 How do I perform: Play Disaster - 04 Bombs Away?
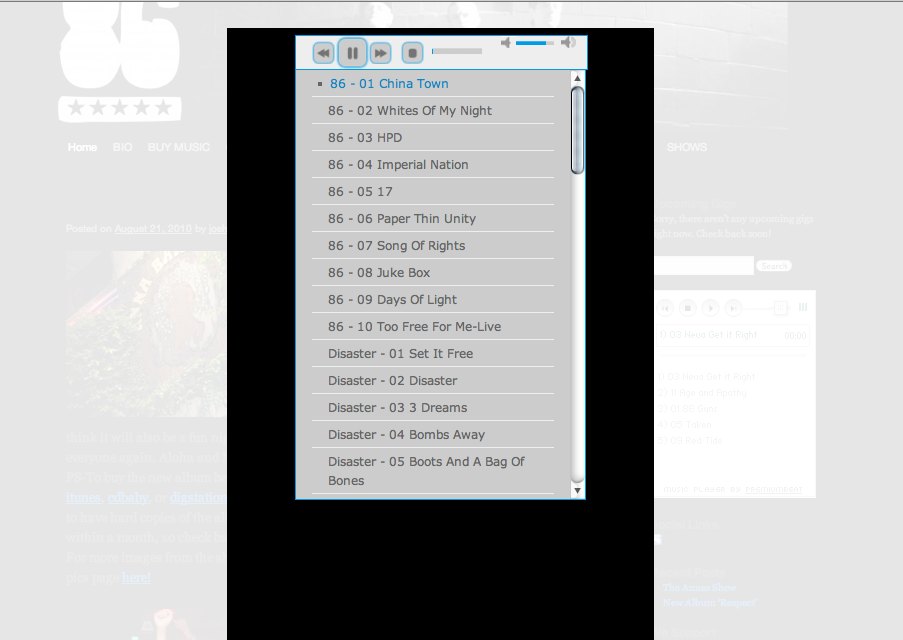pos(406,435)
